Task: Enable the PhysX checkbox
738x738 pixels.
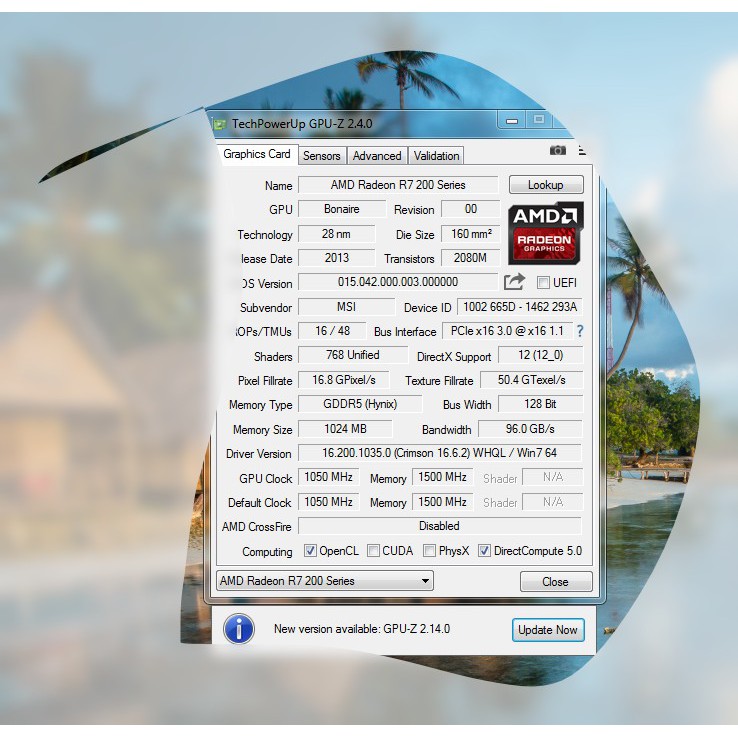Action: (x=429, y=551)
